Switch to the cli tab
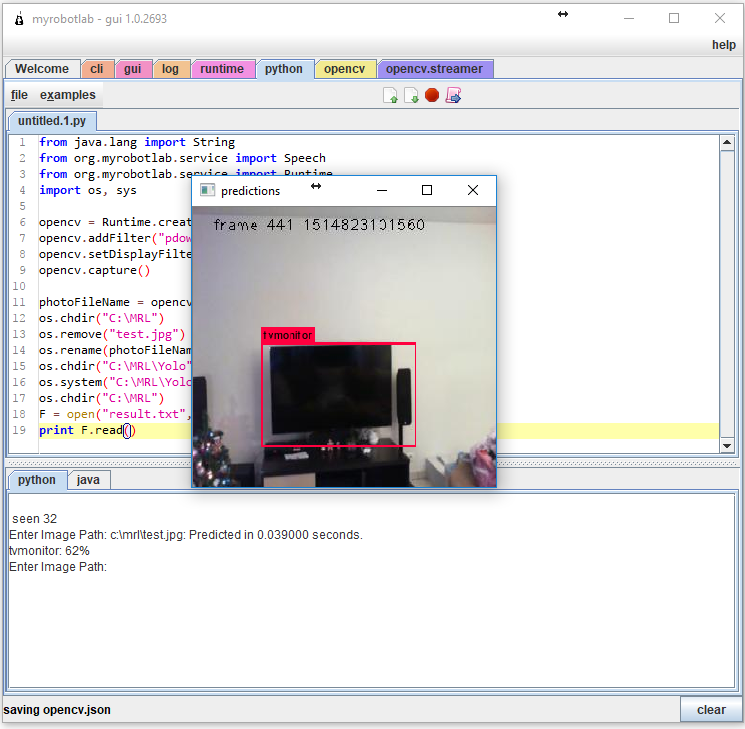The height and width of the screenshot is (729, 745). pyautogui.click(x=97, y=69)
